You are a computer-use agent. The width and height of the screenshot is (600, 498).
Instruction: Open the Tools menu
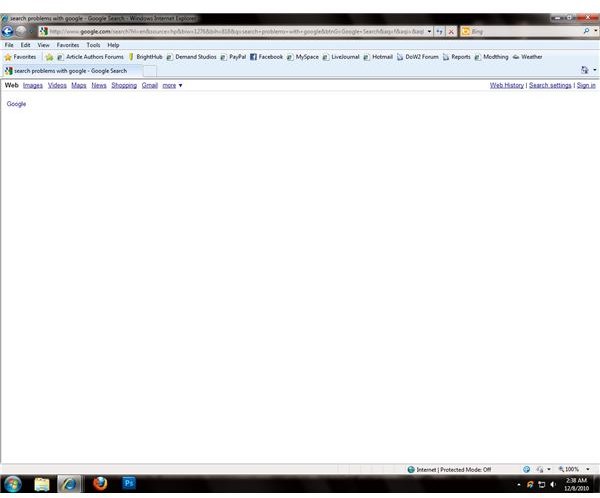[93, 45]
